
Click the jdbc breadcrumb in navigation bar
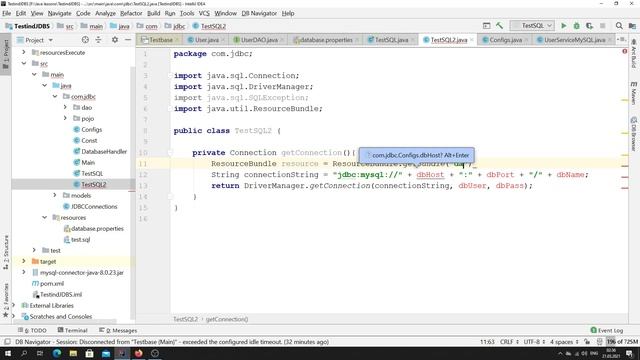coord(179,26)
